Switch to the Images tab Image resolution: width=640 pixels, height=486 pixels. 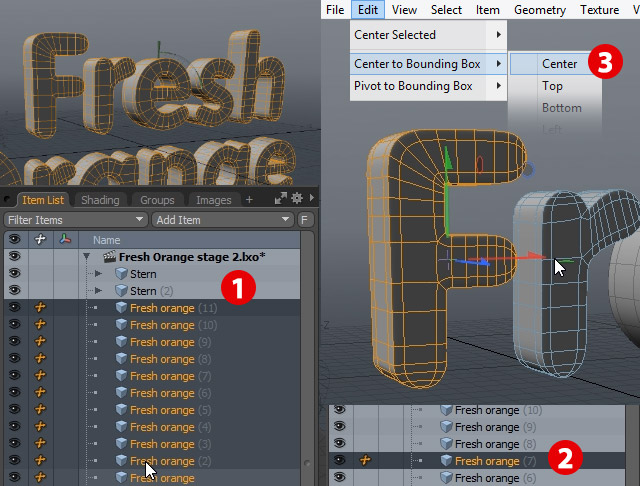click(x=213, y=200)
